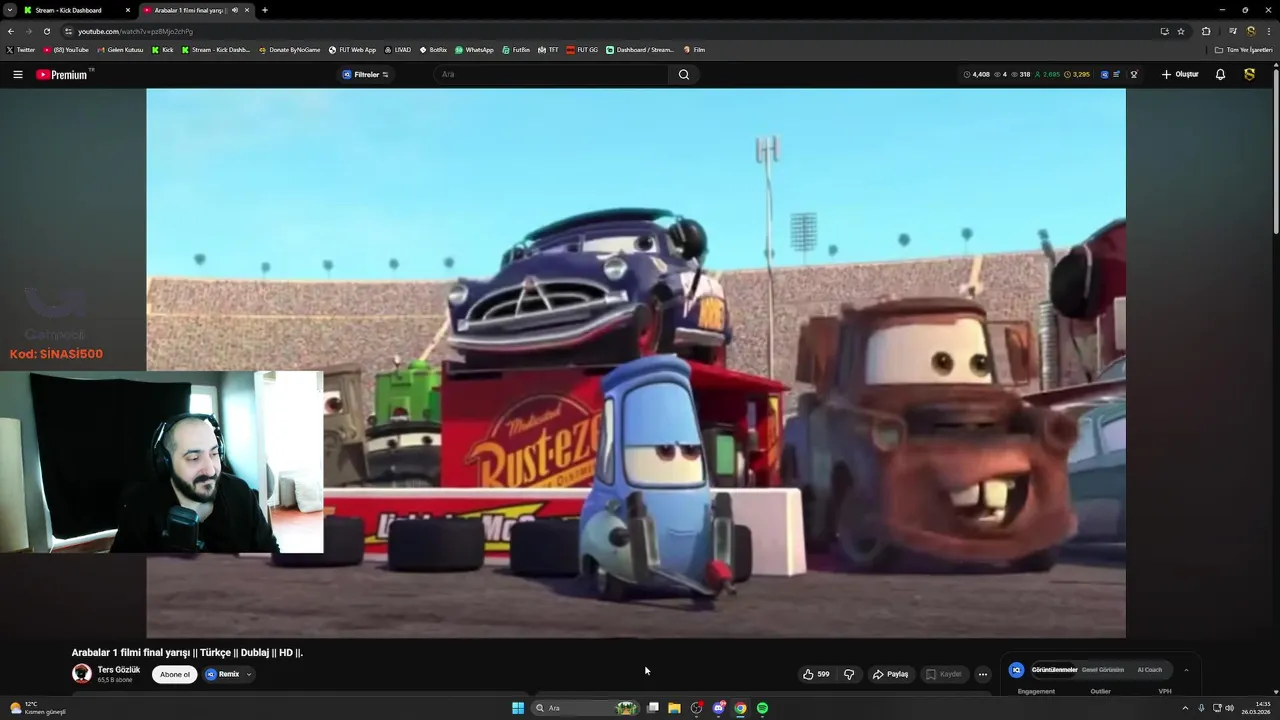Open the Ters Gözlük channel avatar
Image resolution: width=1280 pixels, height=720 pixels.
click(x=82, y=673)
